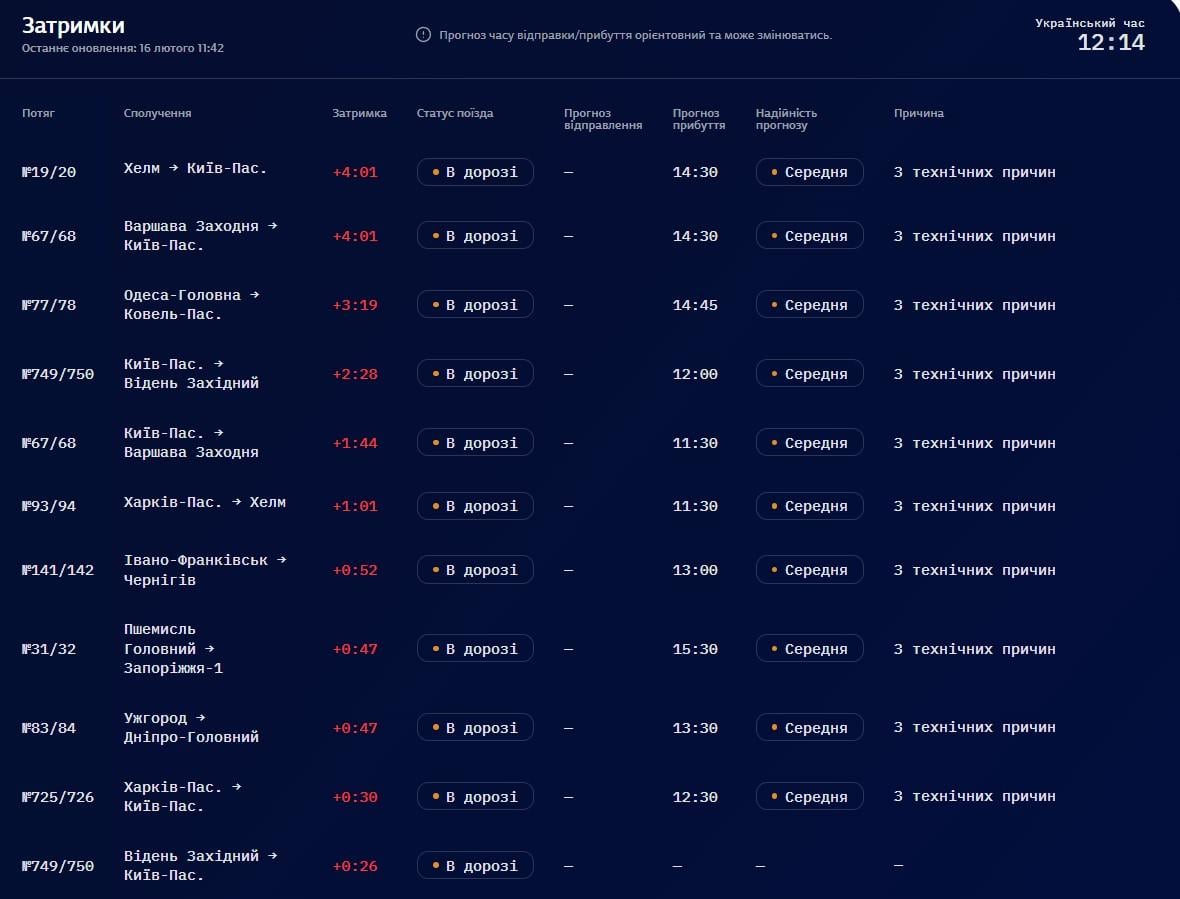Click the Ukrainian time clock showing 12:14
1180x899 pixels.
(1110, 43)
